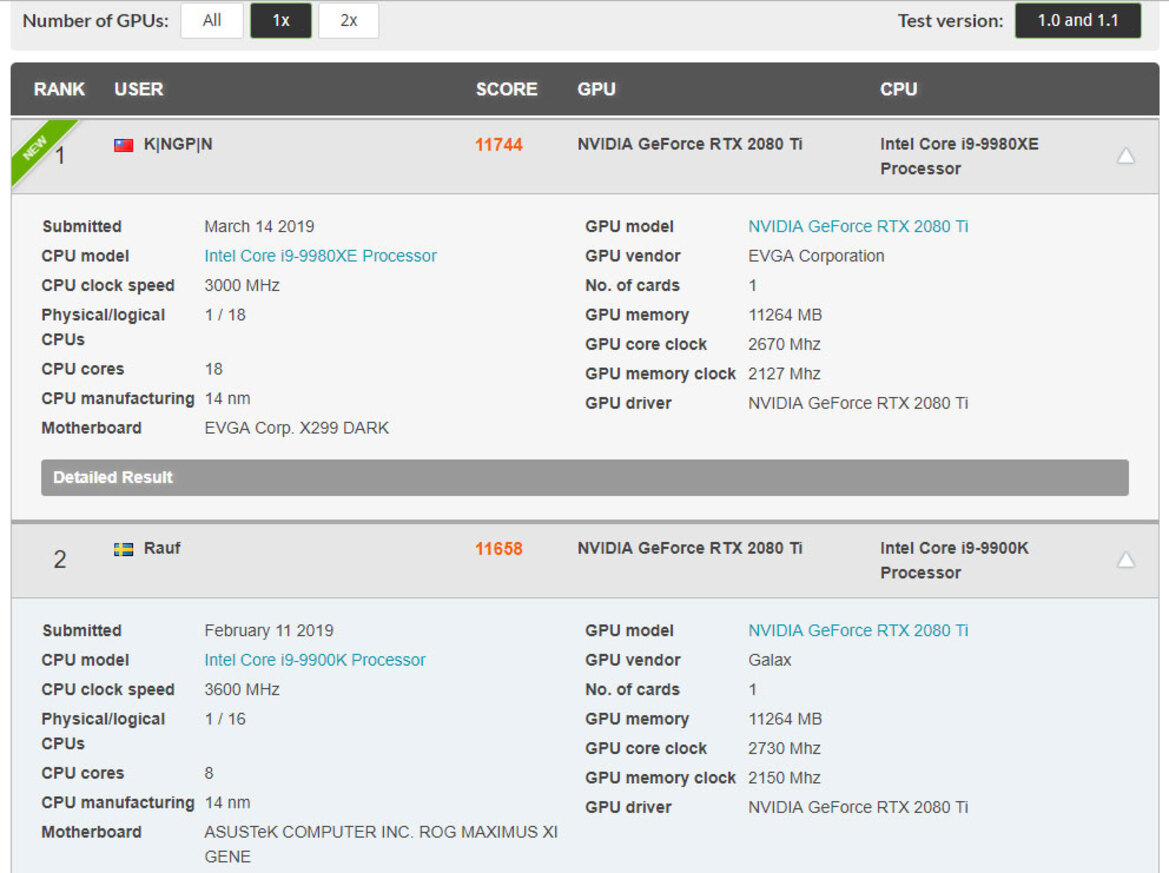Click 'EVGA Corp. X299 DARK' motherboard value

tap(297, 428)
